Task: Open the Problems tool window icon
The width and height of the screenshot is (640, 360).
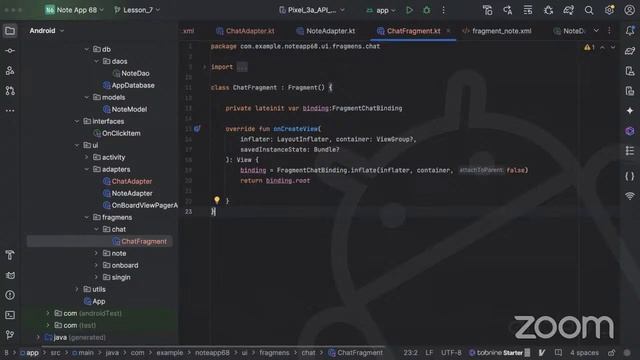Action: click(x=10, y=295)
